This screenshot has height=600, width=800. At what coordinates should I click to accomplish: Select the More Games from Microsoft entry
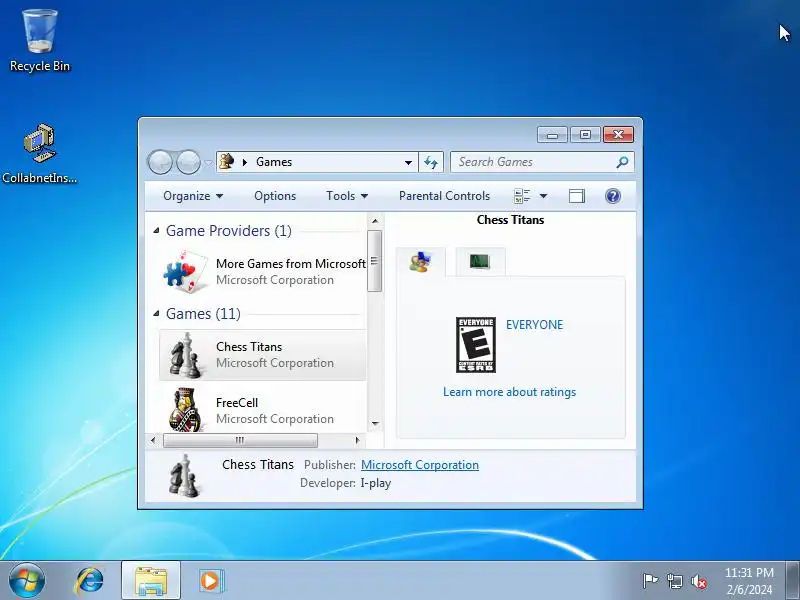point(263,271)
